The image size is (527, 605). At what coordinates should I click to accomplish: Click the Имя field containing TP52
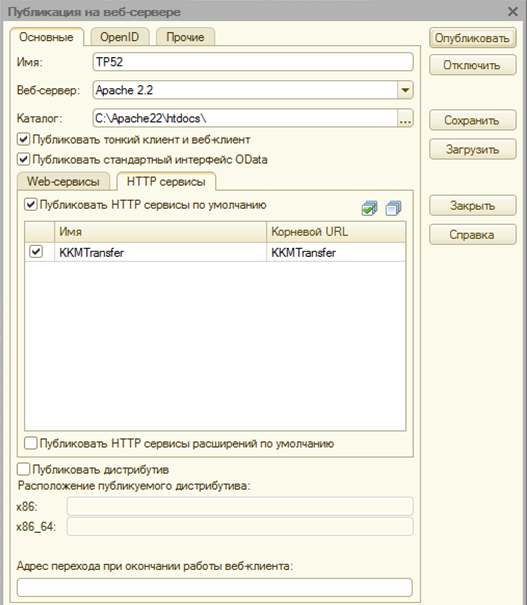[253, 62]
